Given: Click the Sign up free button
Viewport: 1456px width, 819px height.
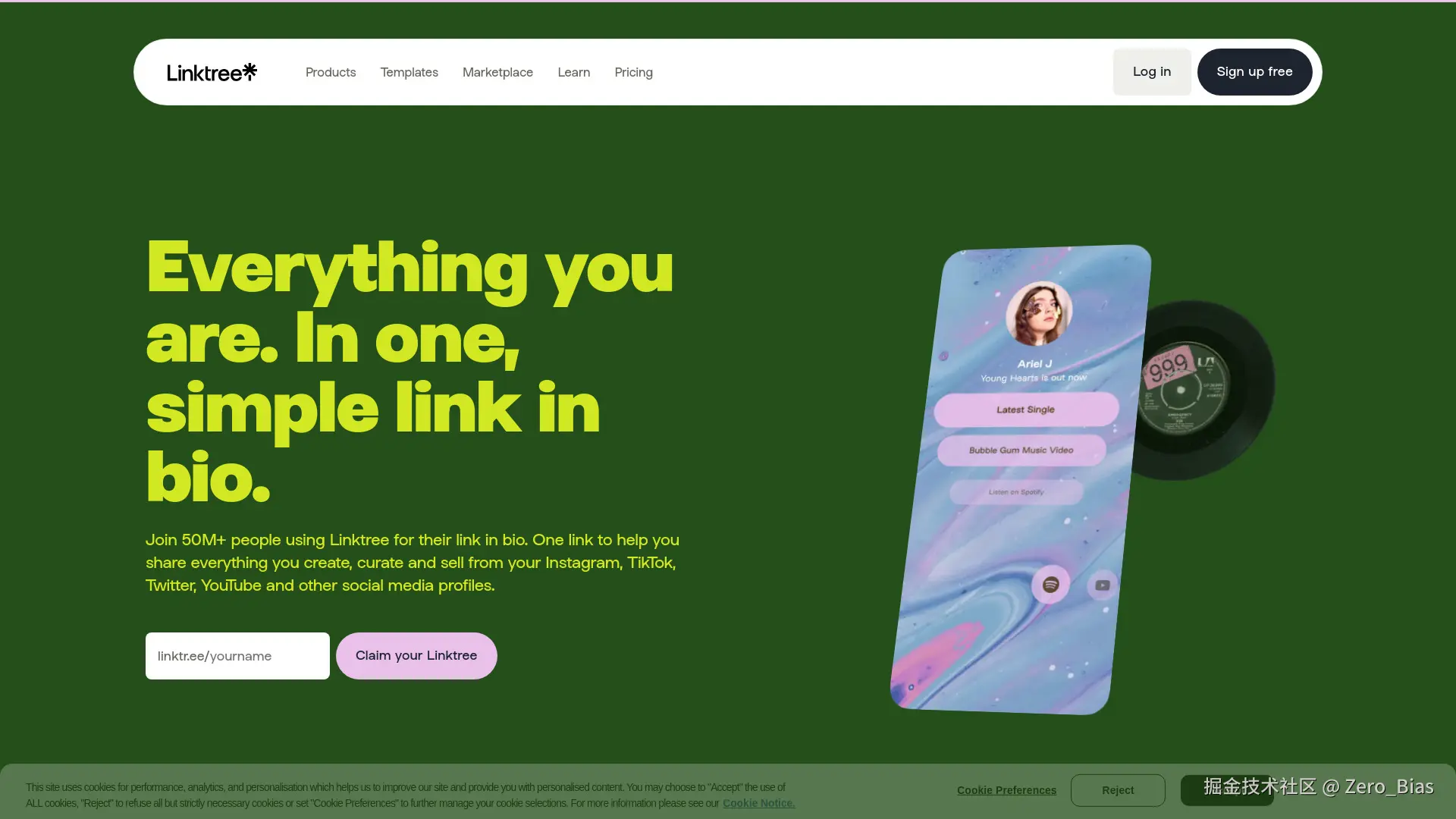Looking at the screenshot, I should pyautogui.click(x=1255, y=72).
